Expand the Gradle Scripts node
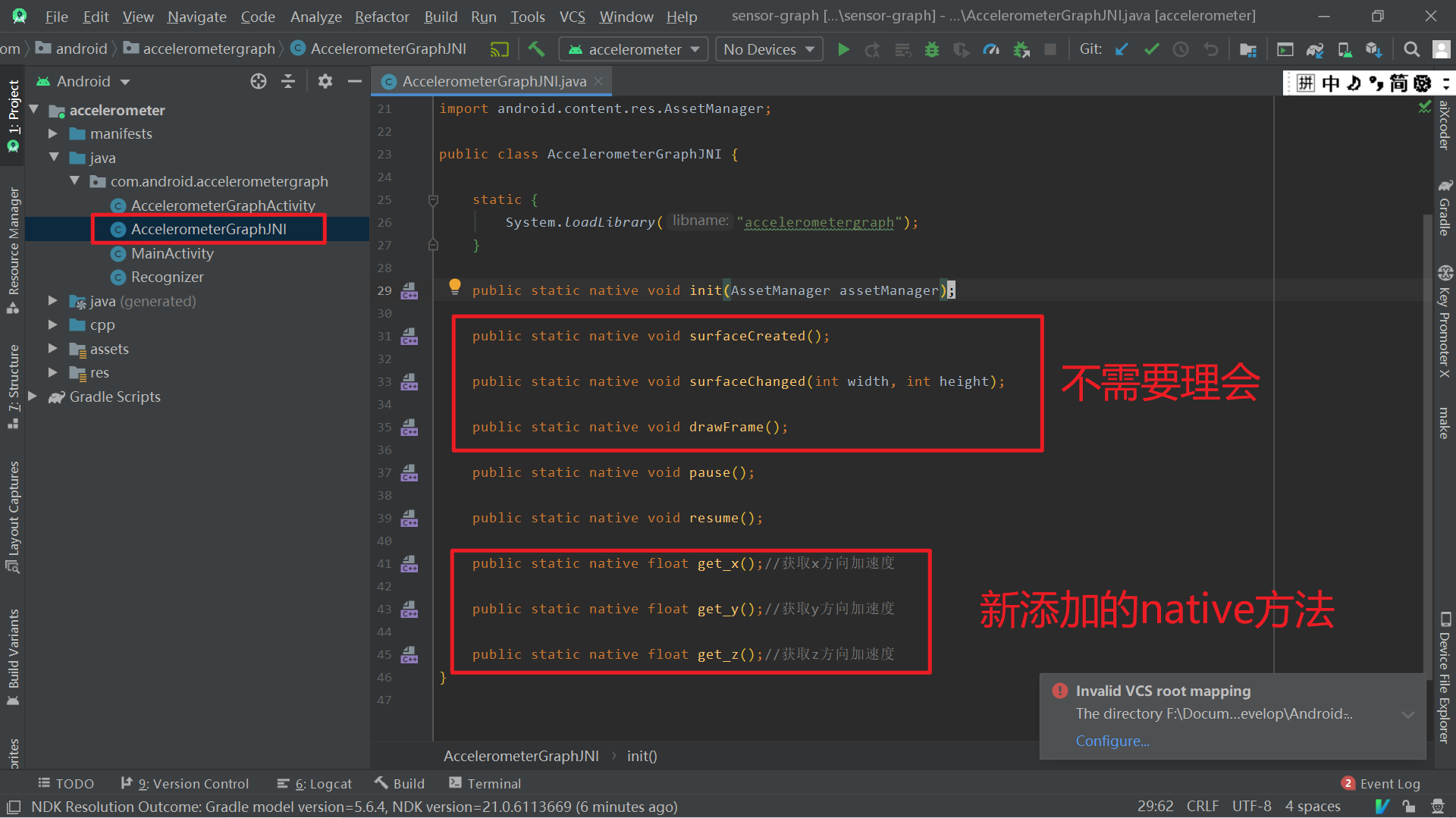Image resolution: width=1456 pixels, height=818 pixels. tap(33, 396)
